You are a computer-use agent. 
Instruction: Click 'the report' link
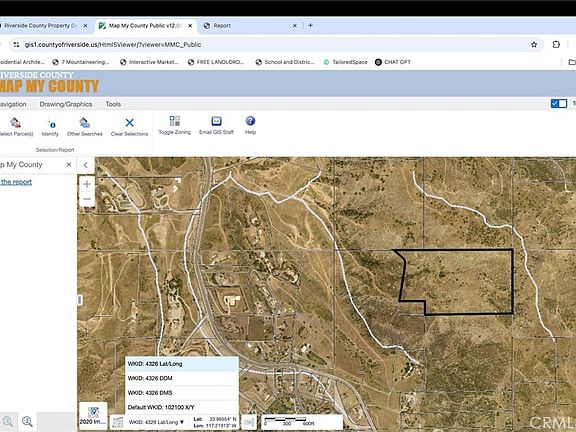click(16, 182)
